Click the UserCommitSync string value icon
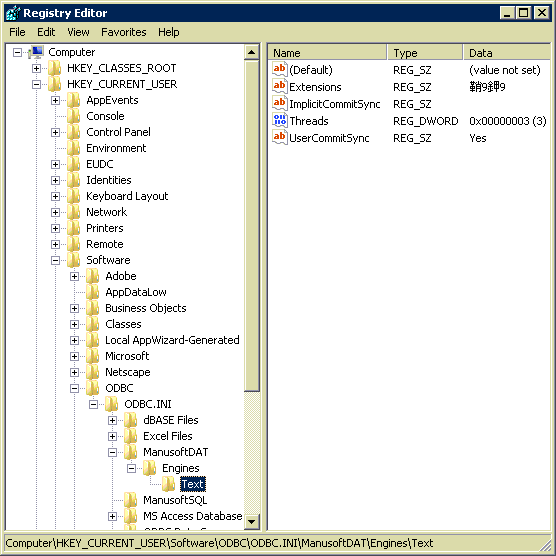The width and height of the screenshot is (556, 556). (x=279, y=137)
